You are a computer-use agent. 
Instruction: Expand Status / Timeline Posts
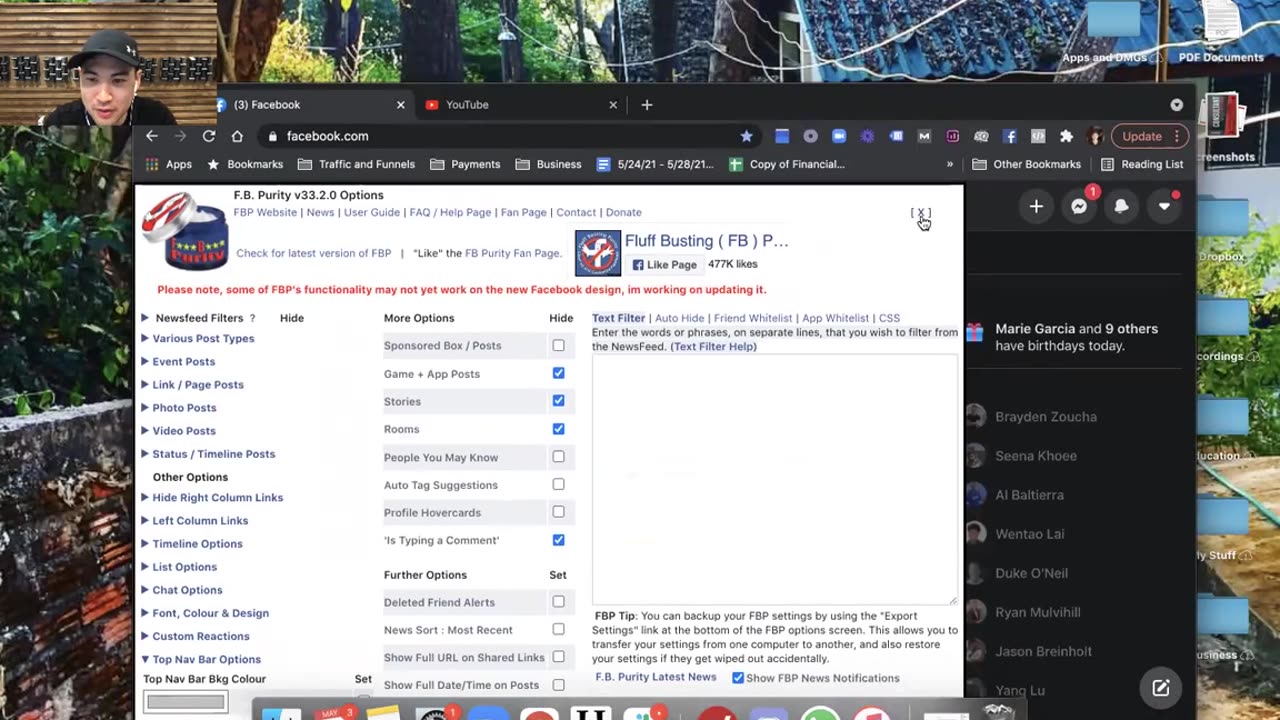(213, 453)
